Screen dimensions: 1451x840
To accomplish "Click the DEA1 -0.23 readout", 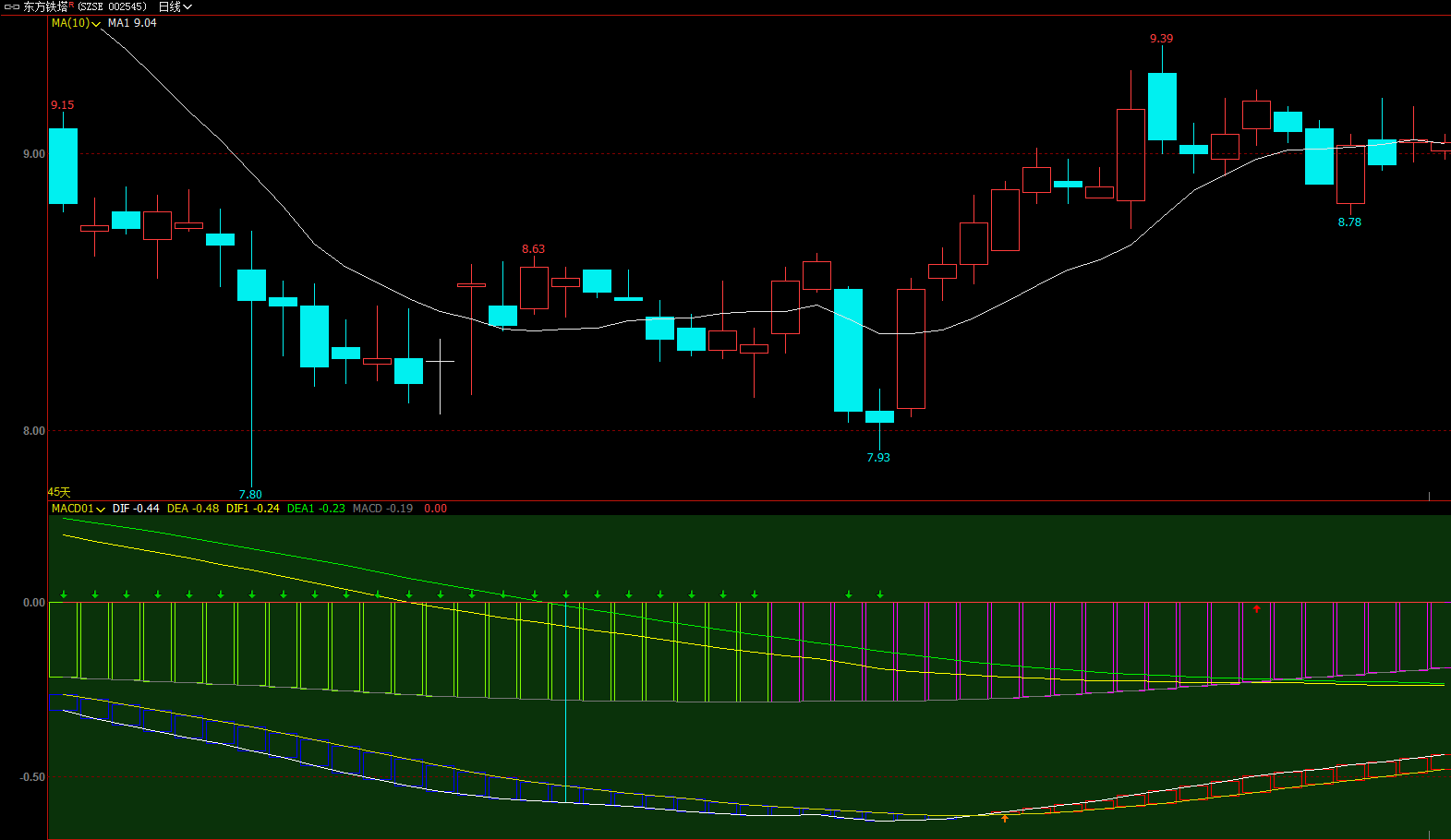I will (x=316, y=509).
